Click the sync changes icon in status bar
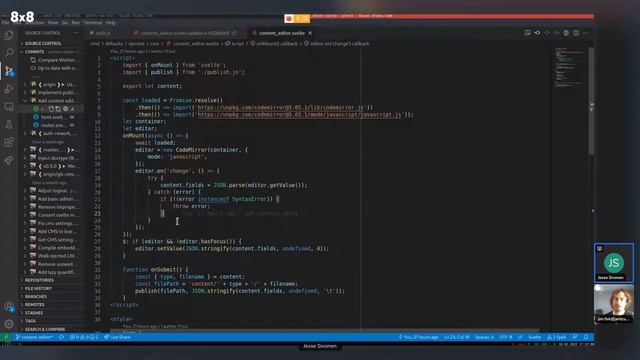Screen dimensions: 640x360 point(62,337)
